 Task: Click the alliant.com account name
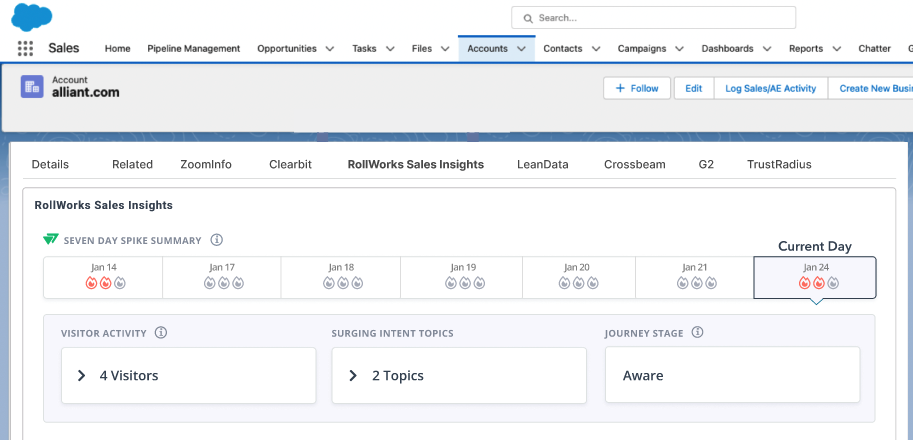[86, 93]
